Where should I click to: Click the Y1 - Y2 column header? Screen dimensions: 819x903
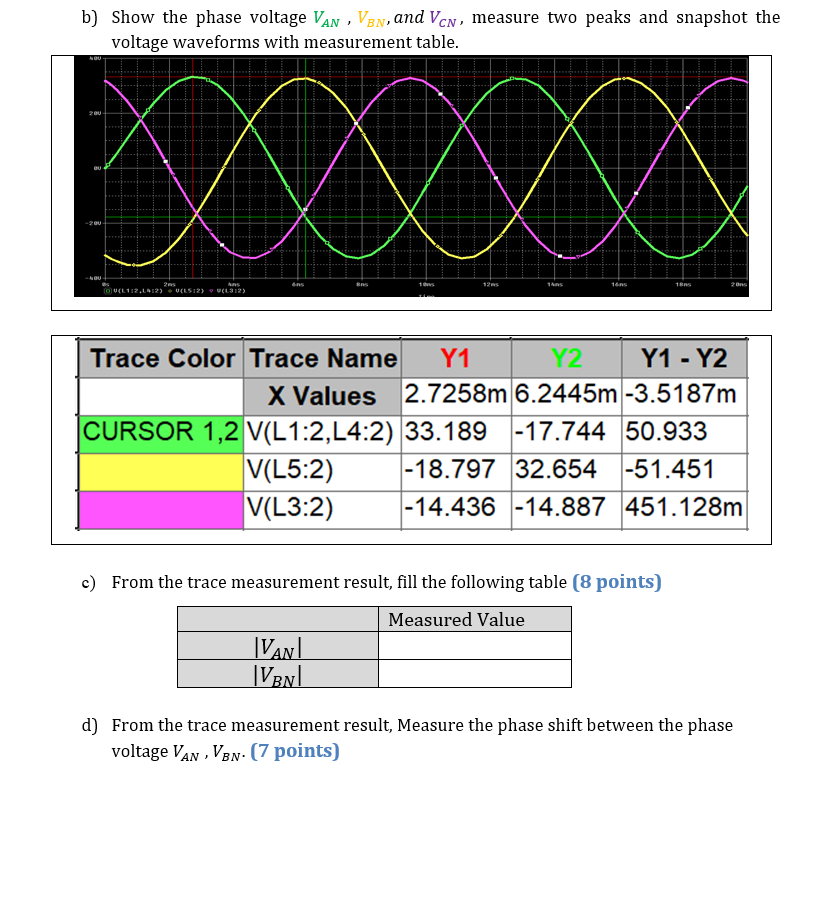tap(683, 358)
